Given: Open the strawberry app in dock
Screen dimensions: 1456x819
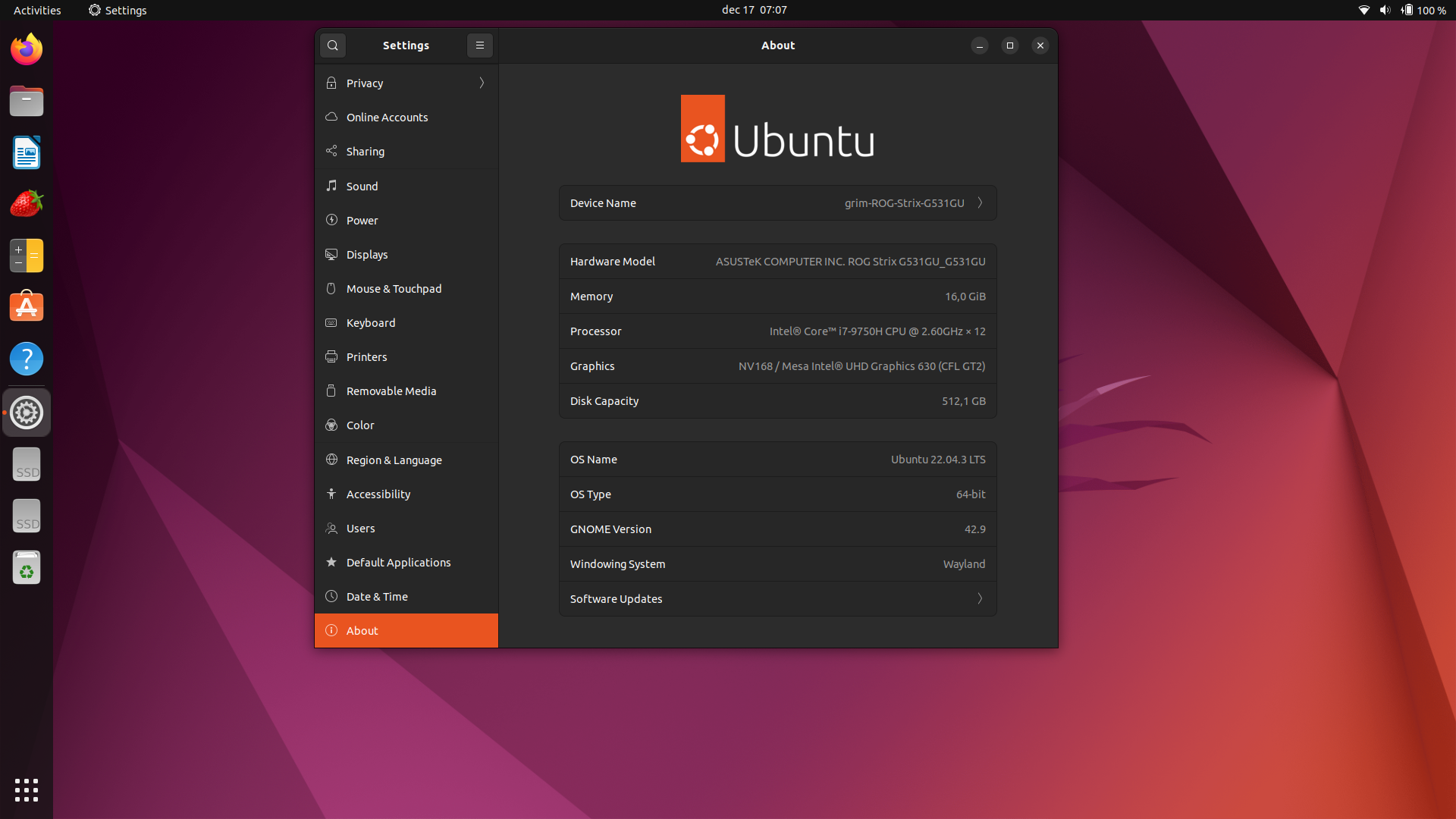Looking at the screenshot, I should pos(27,204).
